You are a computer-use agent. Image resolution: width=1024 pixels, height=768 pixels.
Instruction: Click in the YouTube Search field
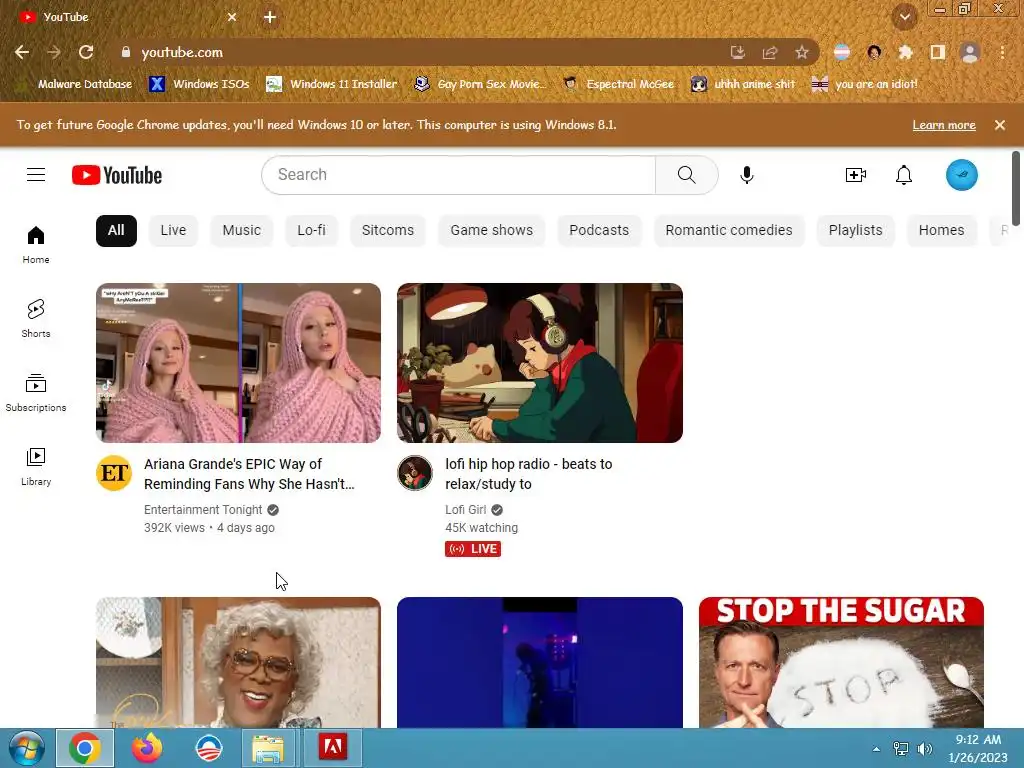click(x=459, y=175)
